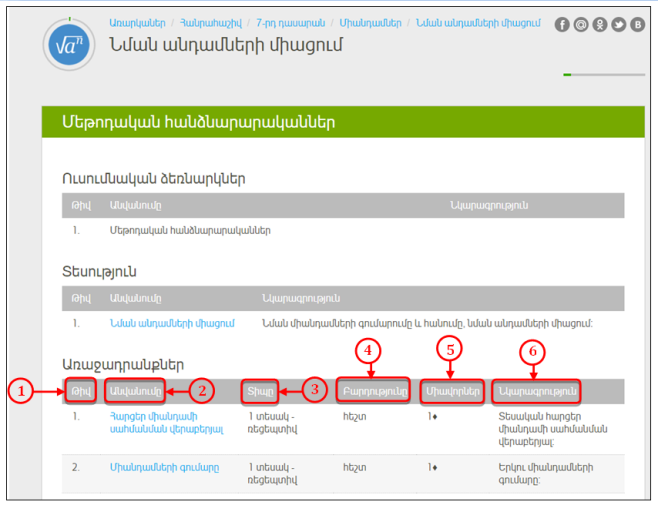Click the 'Անվանում' column header in tasks table
The width and height of the screenshot is (658, 505).
pos(134,390)
